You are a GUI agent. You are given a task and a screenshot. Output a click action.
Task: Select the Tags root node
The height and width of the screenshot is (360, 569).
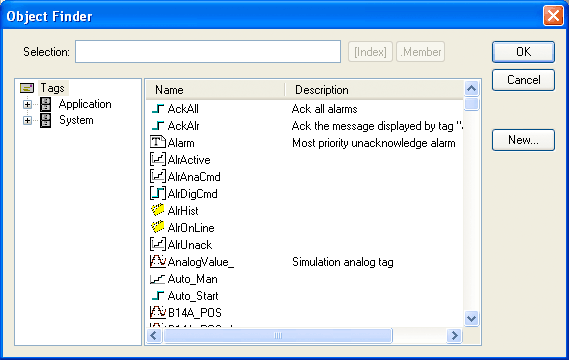pos(53,88)
